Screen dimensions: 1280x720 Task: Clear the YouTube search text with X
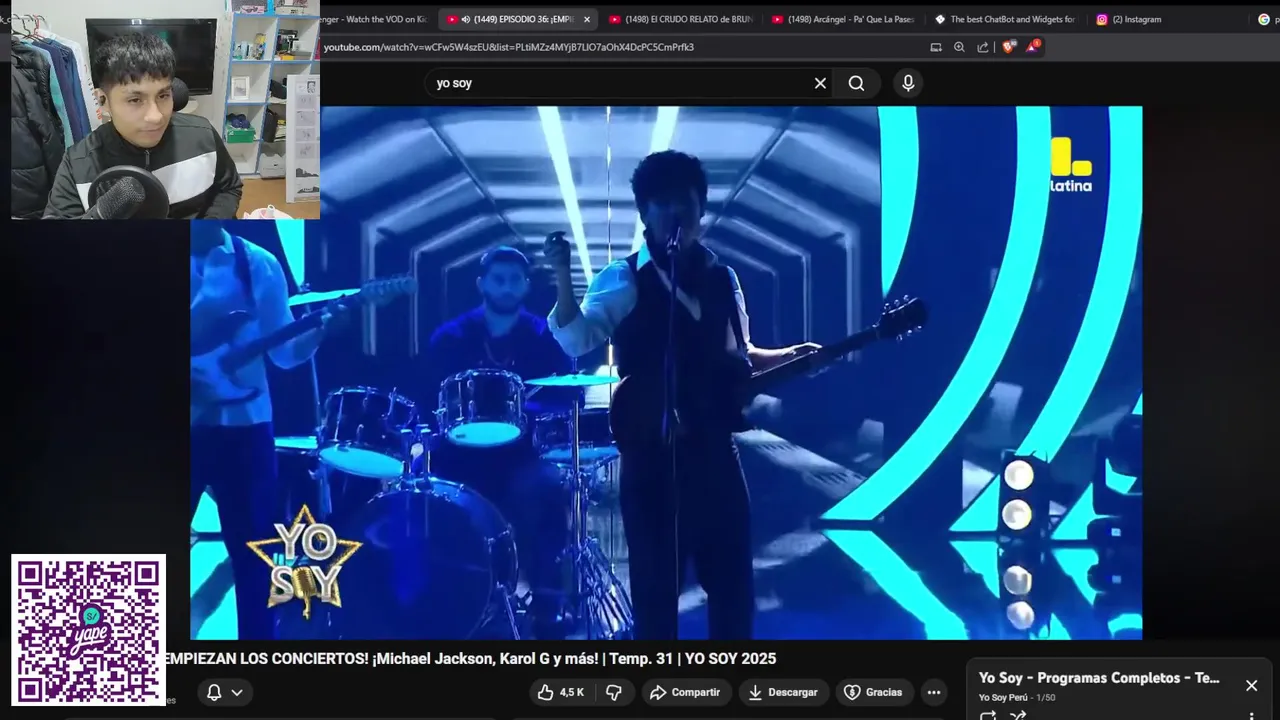pyautogui.click(x=820, y=83)
